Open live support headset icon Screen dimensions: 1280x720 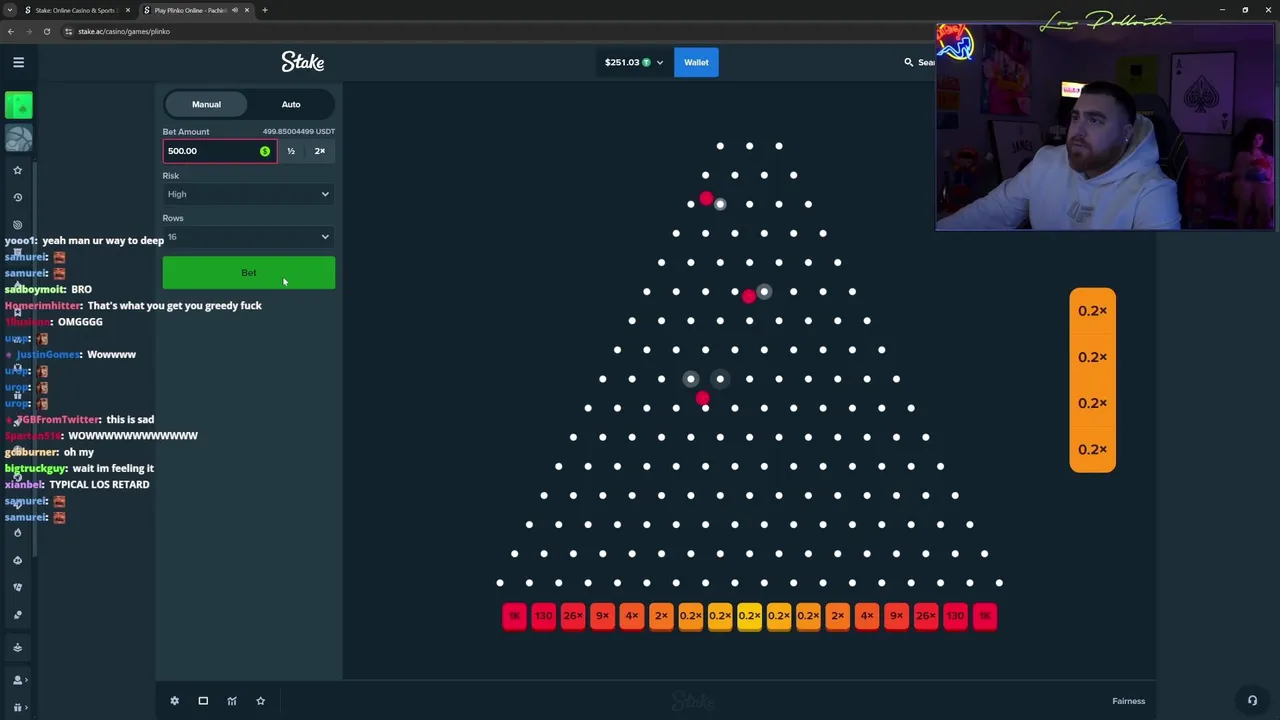(1252, 700)
